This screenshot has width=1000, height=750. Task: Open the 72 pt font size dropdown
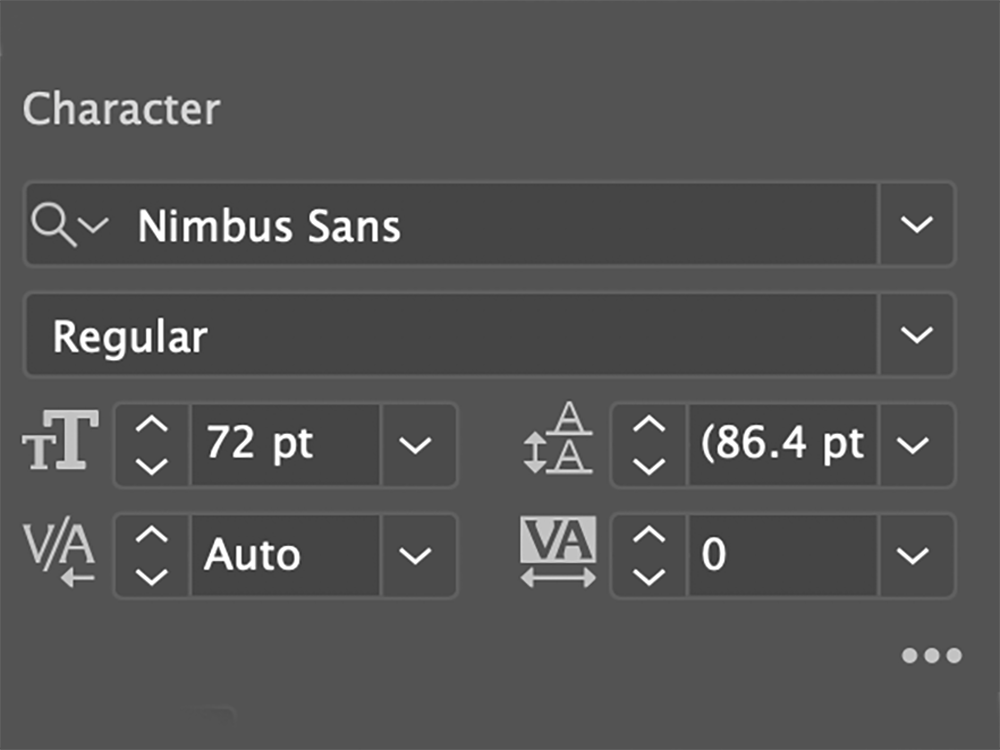(417, 445)
